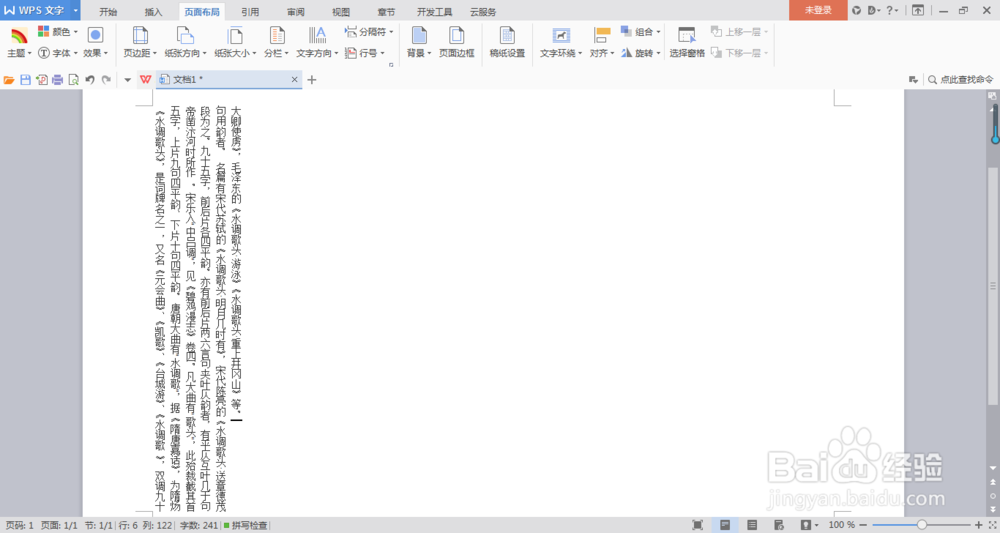Screen dimensions: 1000x533
Task: Click the zoom out minus button
Action: pyautogui.click(x=864, y=525)
